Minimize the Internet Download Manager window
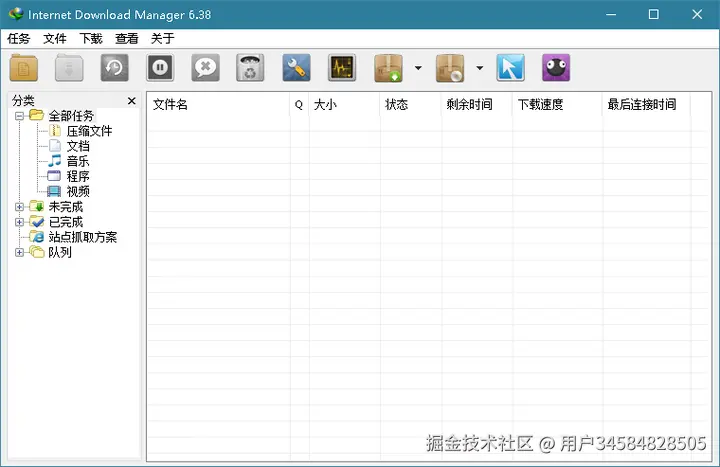Image resolution: width=720 pixels, height=467 pixels. tap(611, 14)
